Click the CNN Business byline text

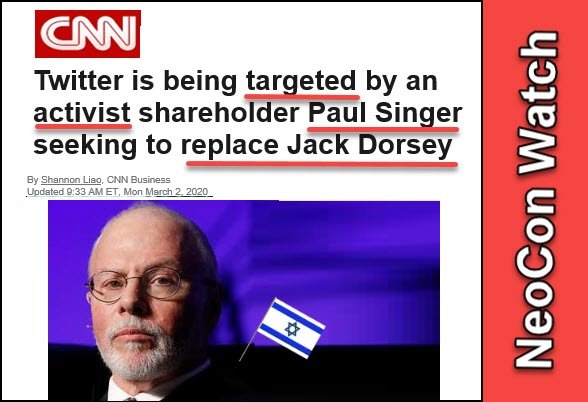138,180
